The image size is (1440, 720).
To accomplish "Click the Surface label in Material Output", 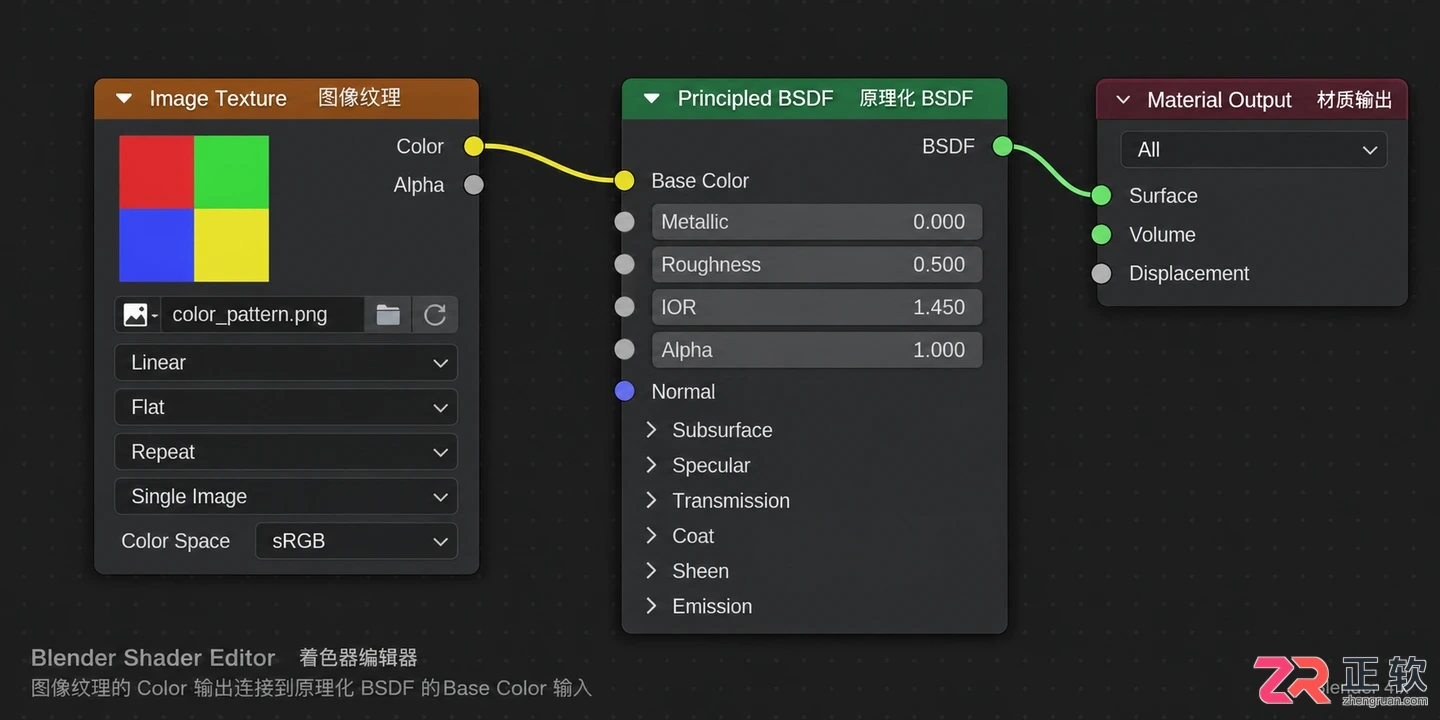I will click(1163, 196).
